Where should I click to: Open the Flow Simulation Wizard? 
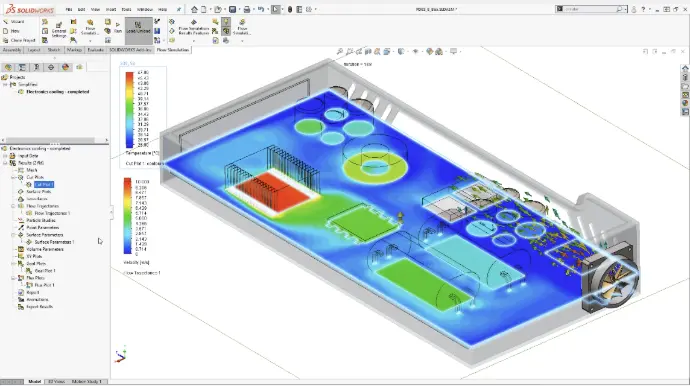14,22
